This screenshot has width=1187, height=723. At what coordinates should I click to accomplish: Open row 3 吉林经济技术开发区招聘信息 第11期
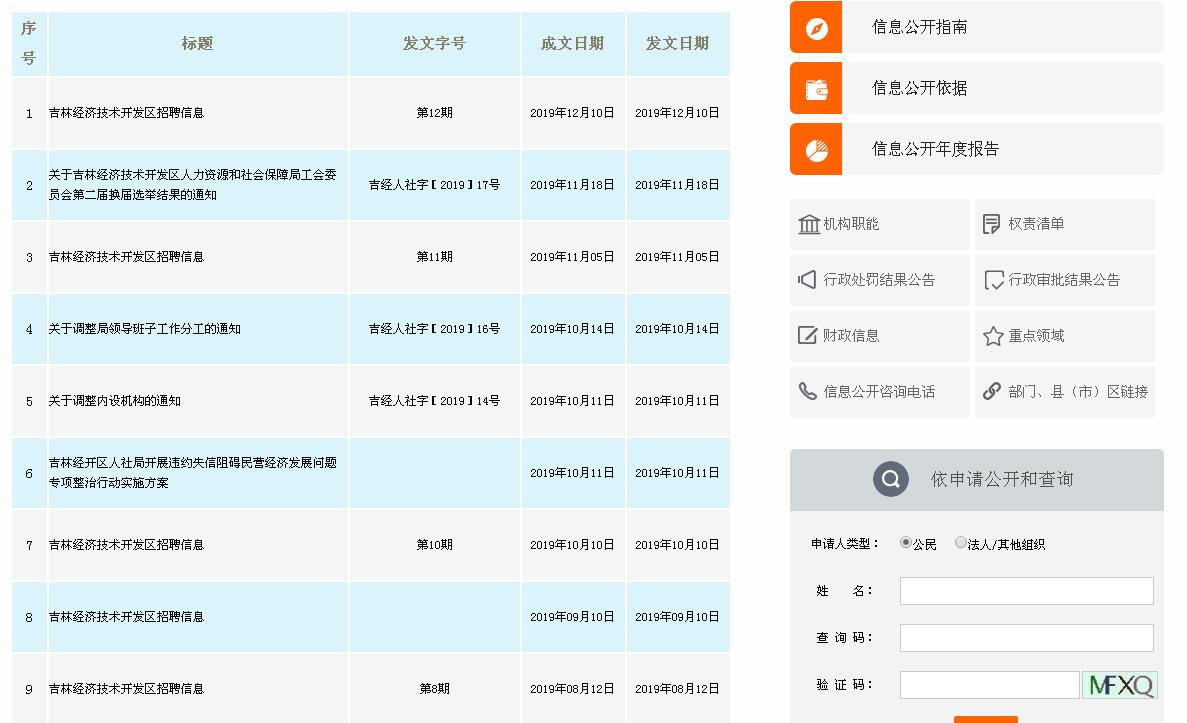point(126,257)
